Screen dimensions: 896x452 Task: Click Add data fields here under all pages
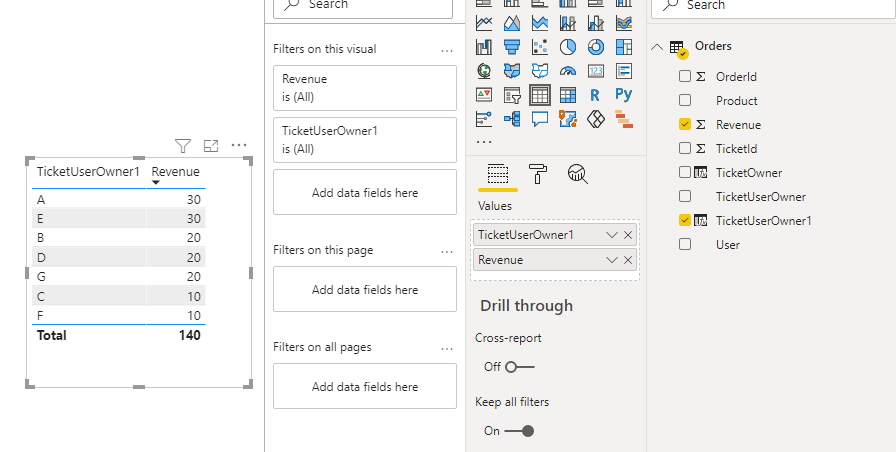pos(365,387)
